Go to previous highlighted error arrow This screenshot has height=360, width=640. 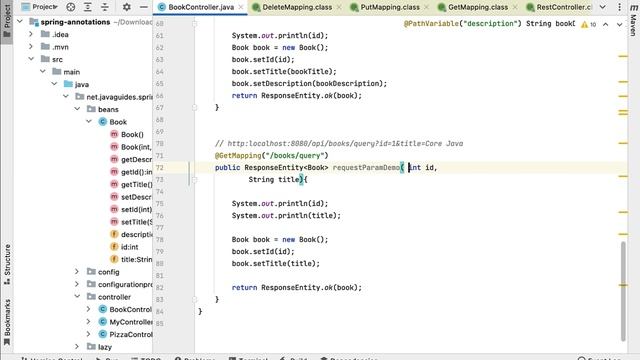[606, 24]
